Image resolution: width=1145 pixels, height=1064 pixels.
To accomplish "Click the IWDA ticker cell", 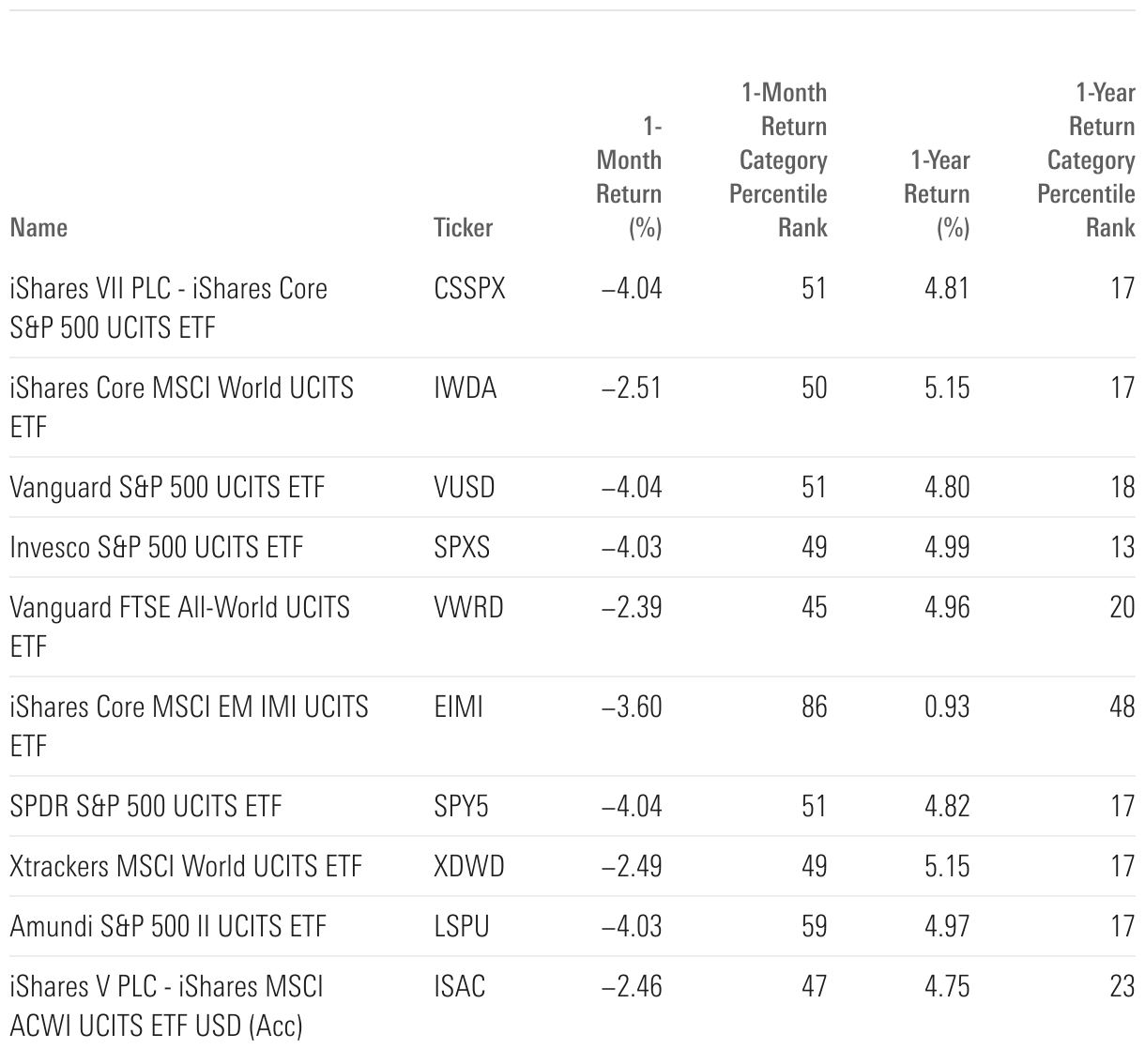I will (465, 388).
